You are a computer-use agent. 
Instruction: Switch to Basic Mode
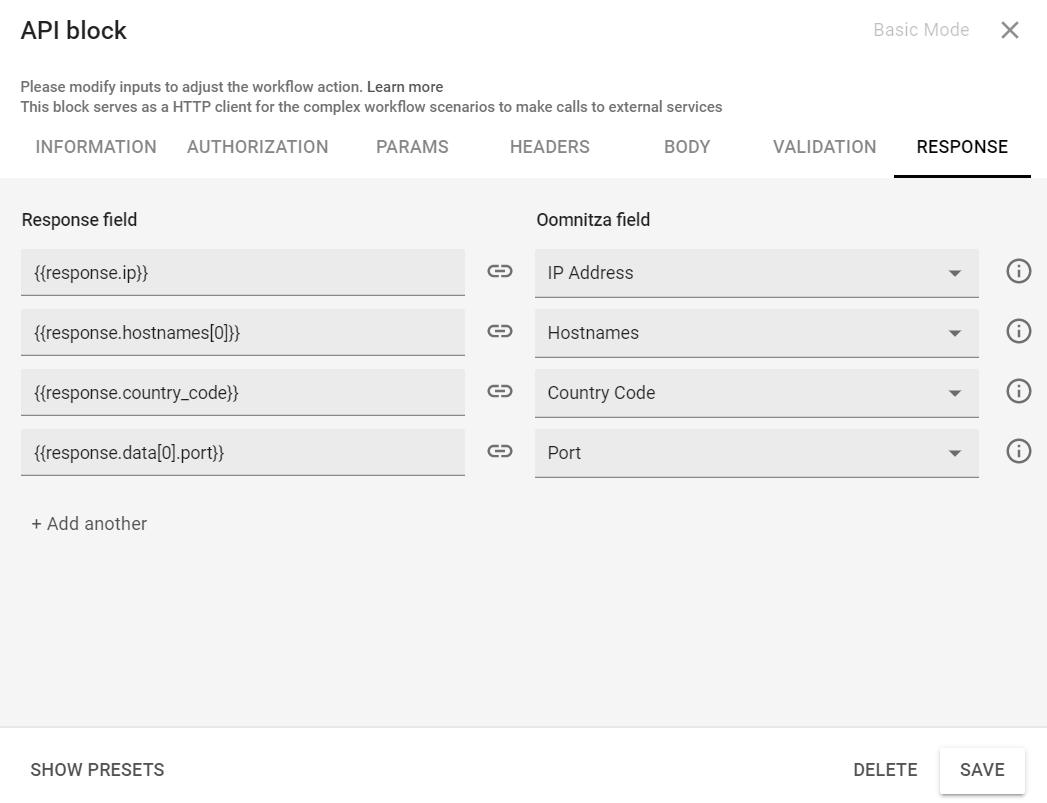coord(920,30)
